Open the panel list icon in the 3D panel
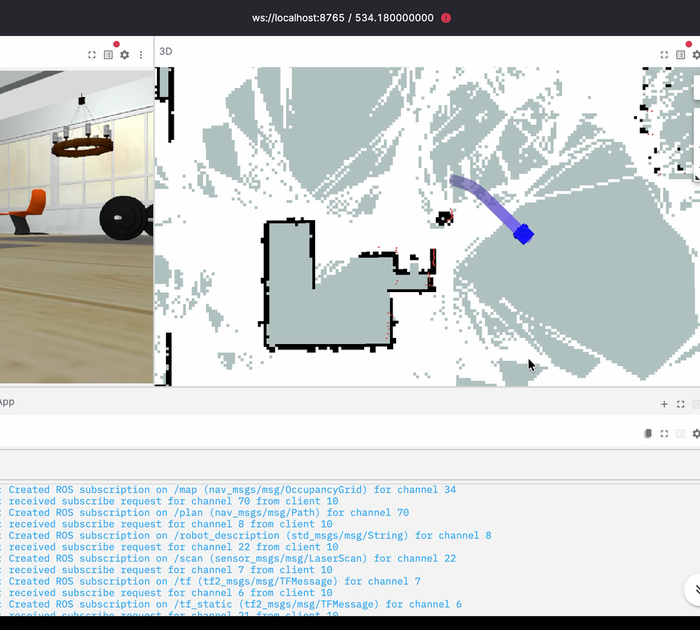 click(x=680, y=55)
